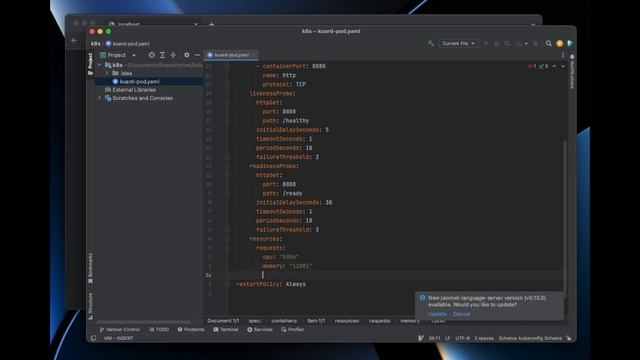The width and height of the screenshot is (640, 360).
Task: Click the tool window quick access icon
Action: pos(93,338)
